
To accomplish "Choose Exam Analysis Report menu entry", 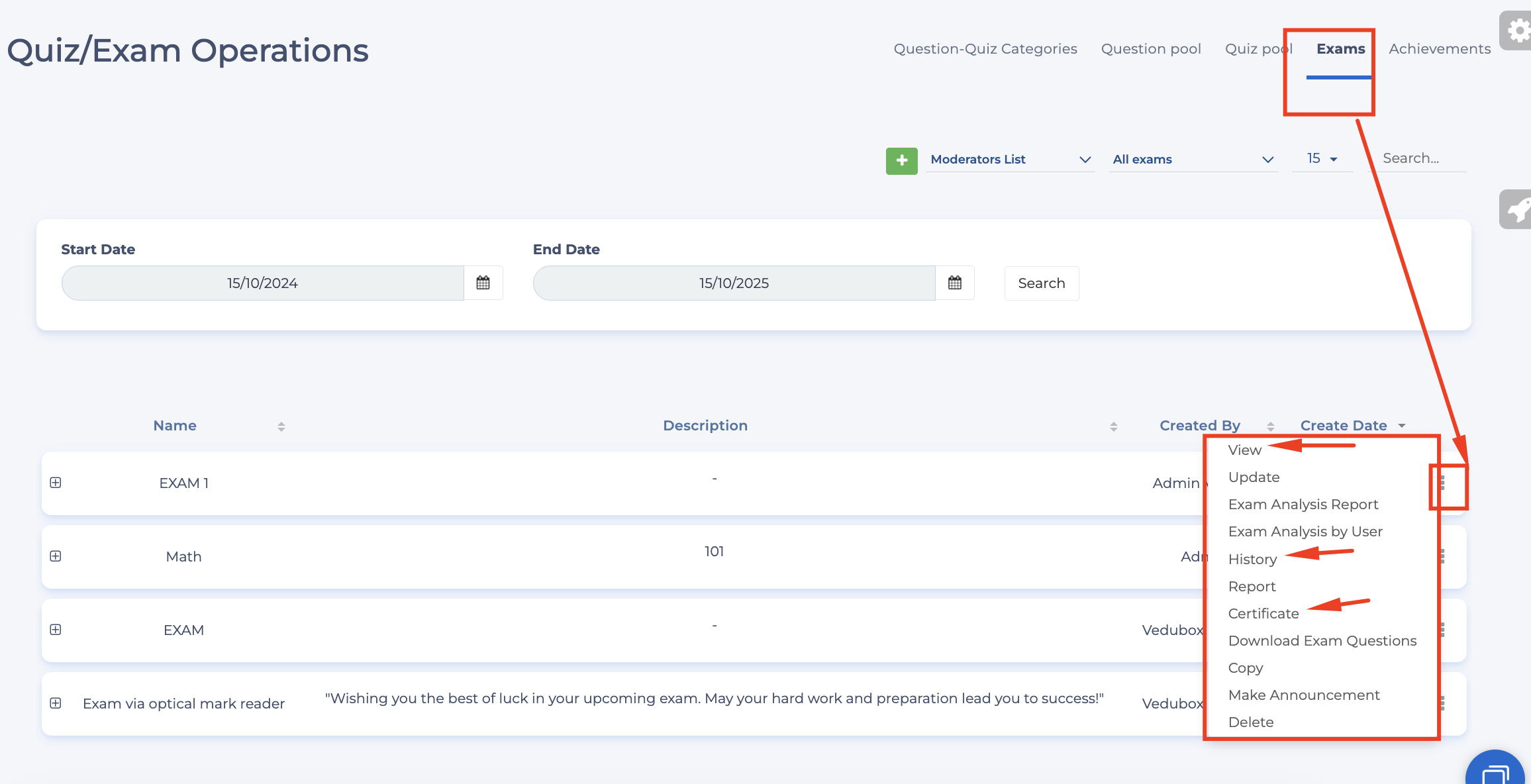I will tap(1303, 505).
